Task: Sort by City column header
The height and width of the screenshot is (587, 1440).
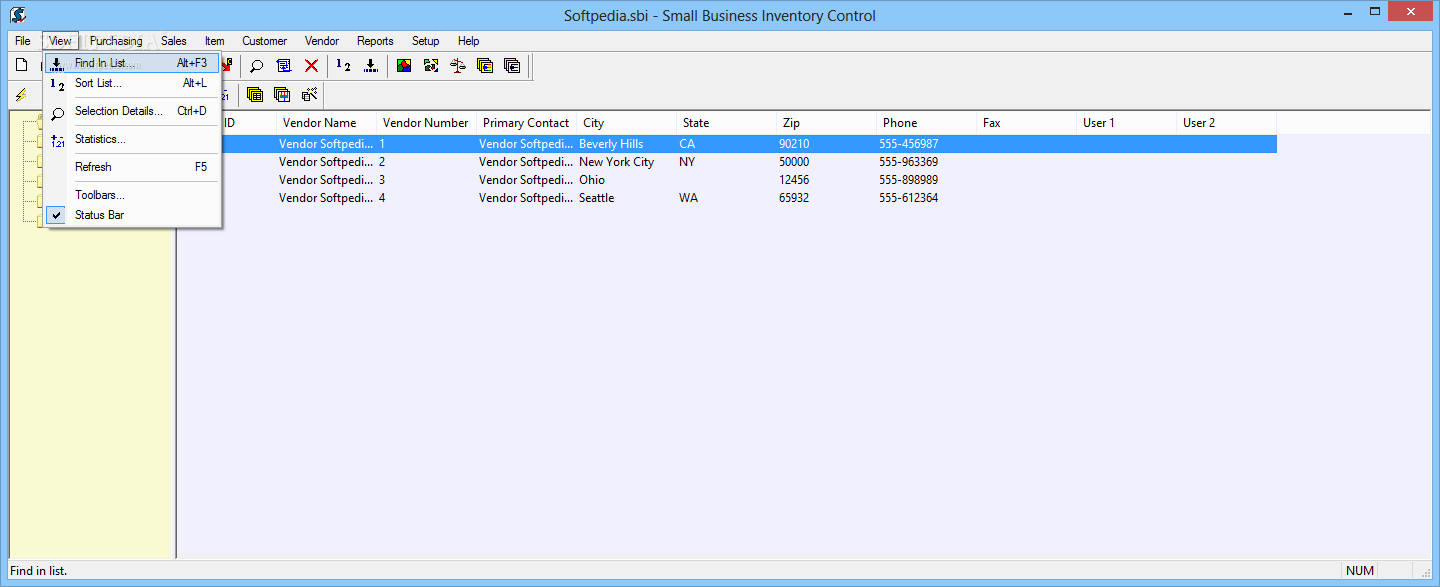Action: click(626, 123)
